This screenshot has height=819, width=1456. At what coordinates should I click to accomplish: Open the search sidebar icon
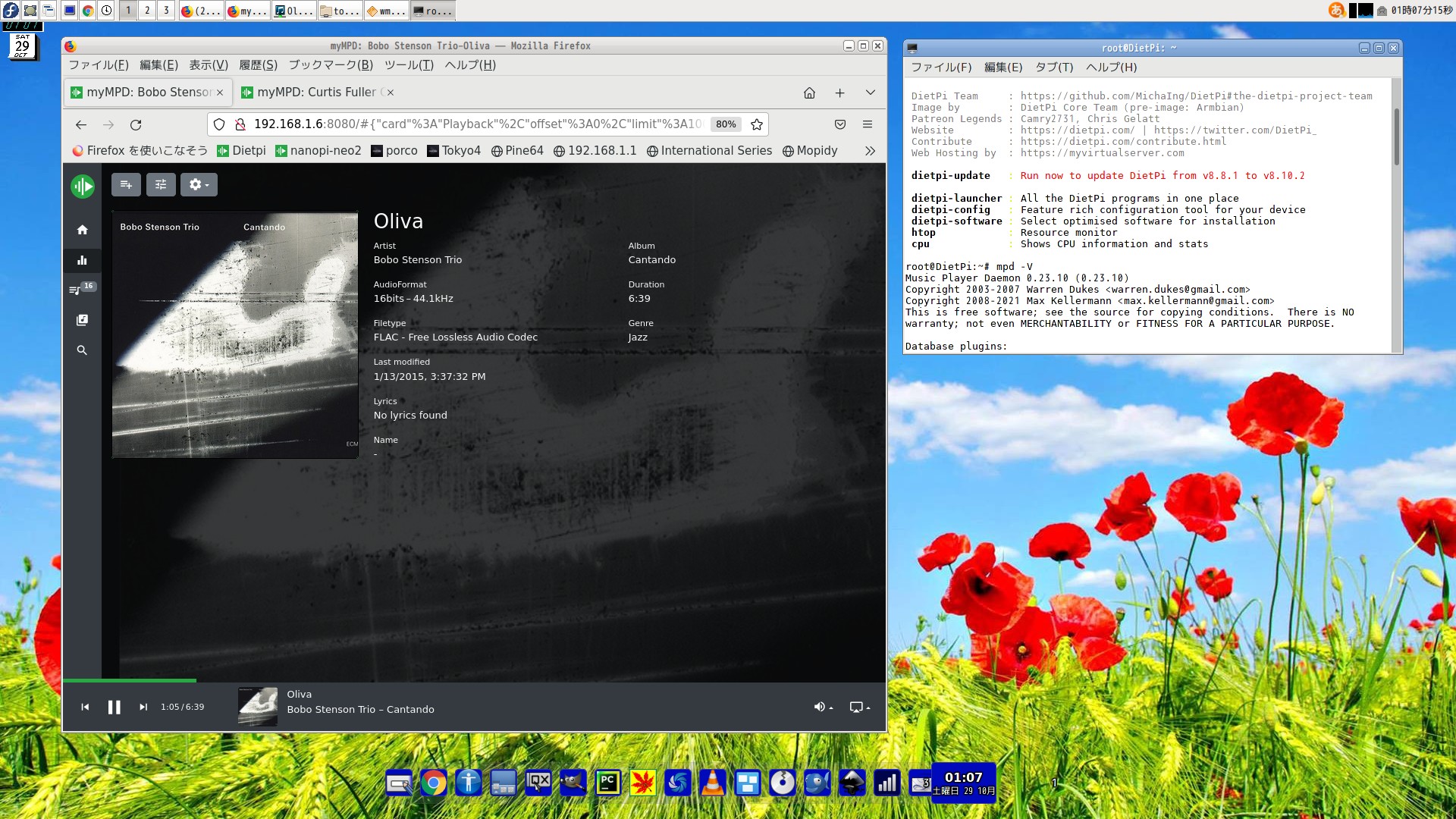point(82,350)
